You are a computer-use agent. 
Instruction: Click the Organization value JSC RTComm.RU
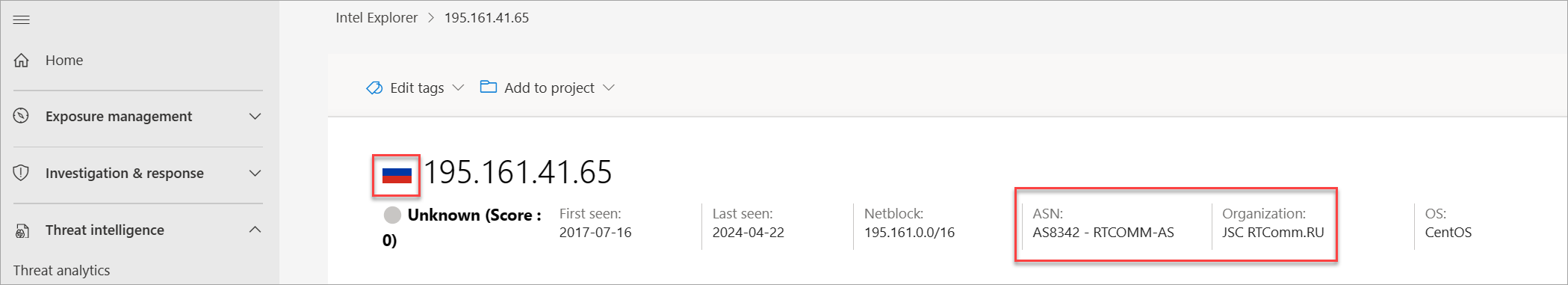pos(1273,232)
